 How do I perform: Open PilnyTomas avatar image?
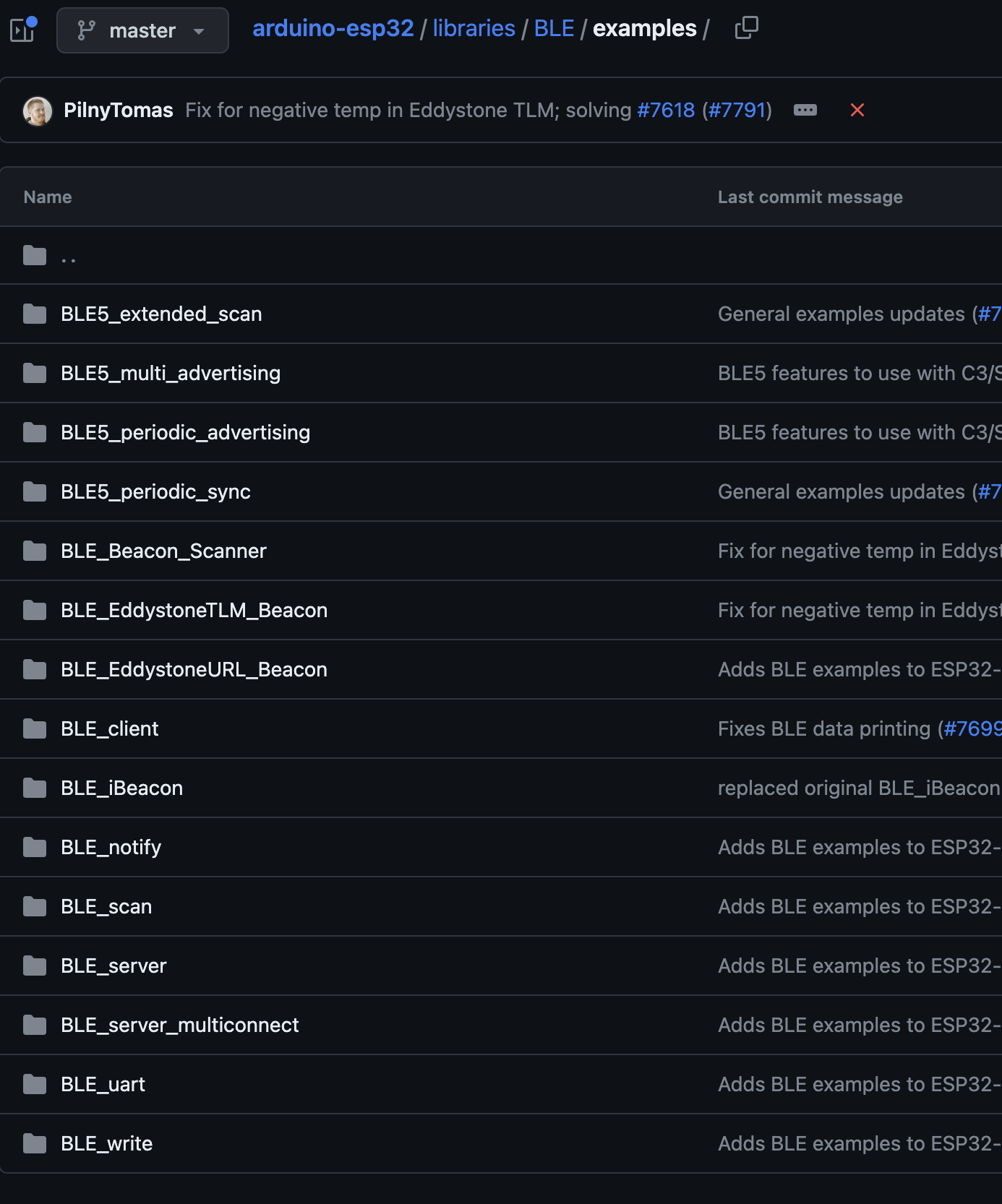coord(38,111)
